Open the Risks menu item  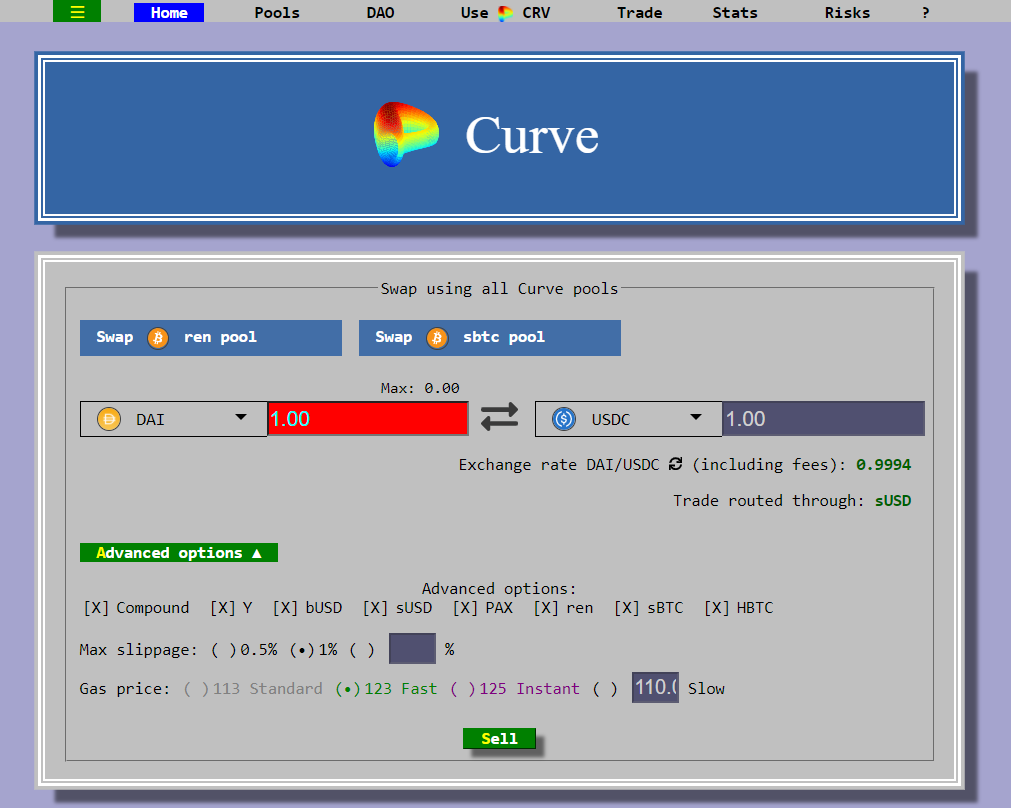point(847,13)
